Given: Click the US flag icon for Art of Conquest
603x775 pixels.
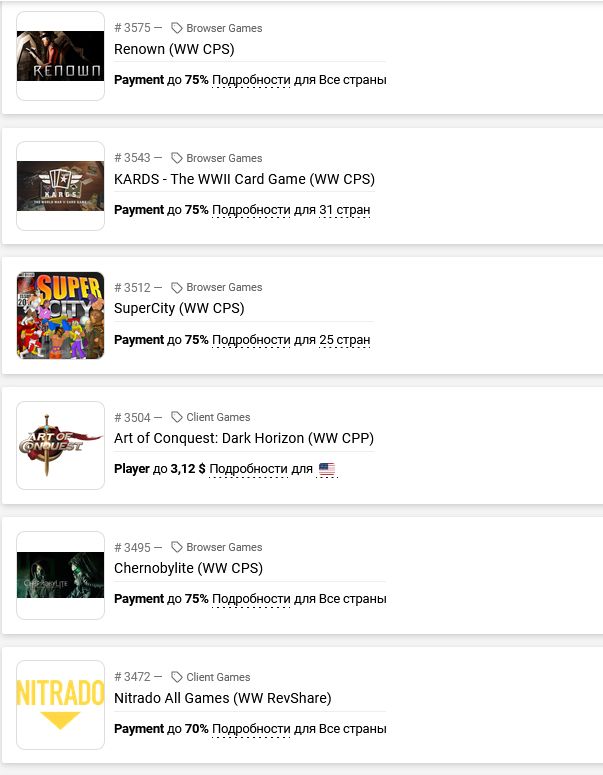Looking at the screenshot, I should pos(327,469).
